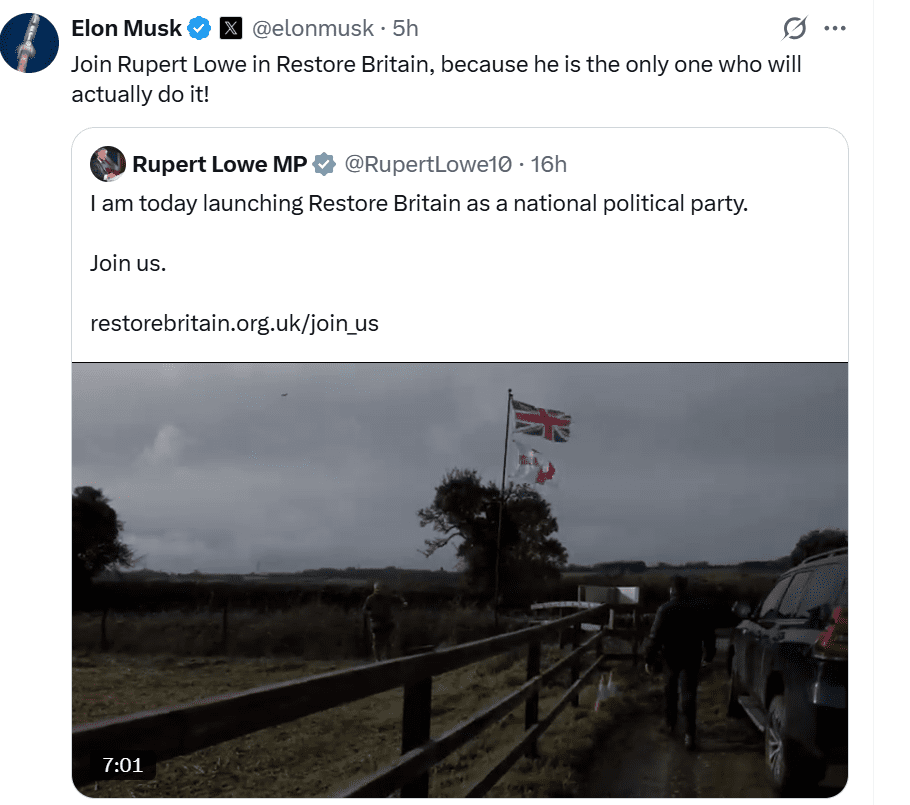The width and height of the screenshot is (910, 805).
Task: Open the 5h post timestamp
Action: click(405, 29)
